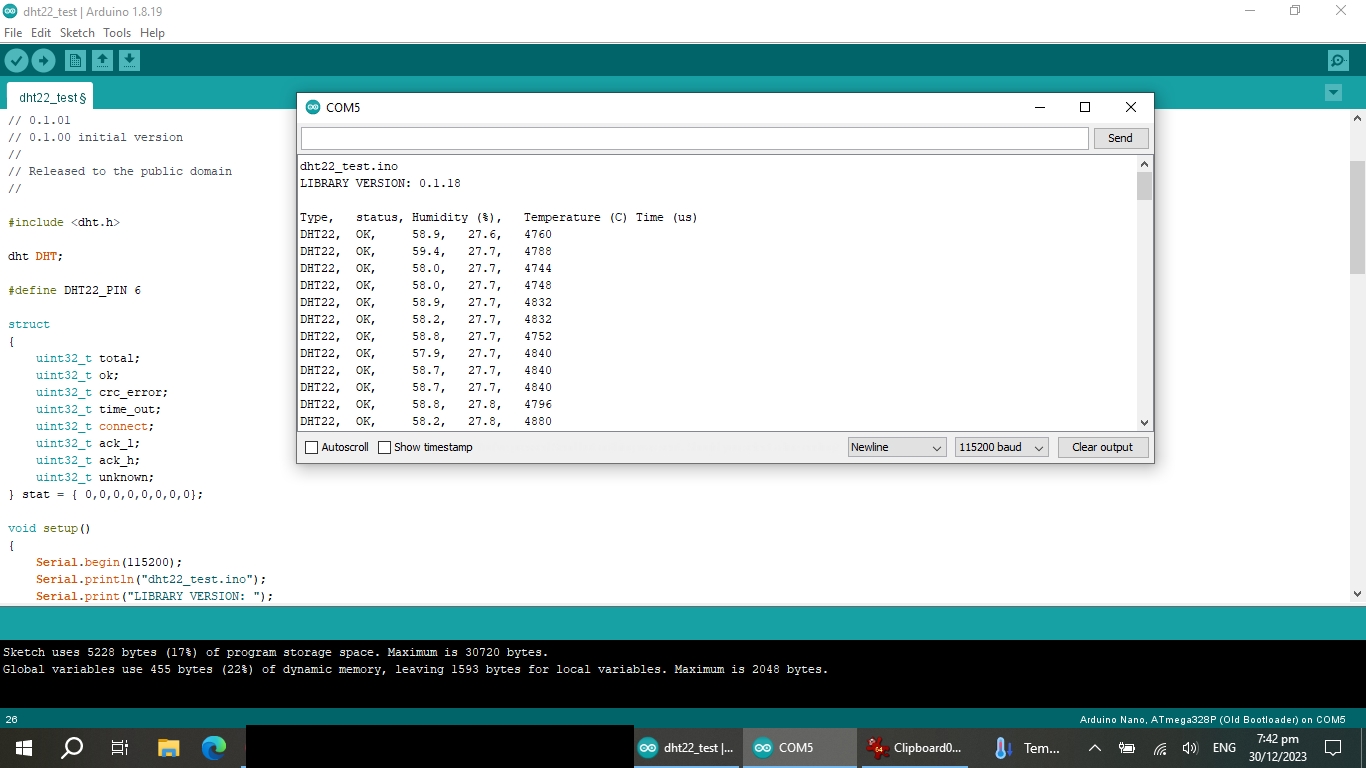Viewport: 1366px width, 768px height.
Task: Launch Microsoft Edge from the taskbar
Action: pos(214,747)
